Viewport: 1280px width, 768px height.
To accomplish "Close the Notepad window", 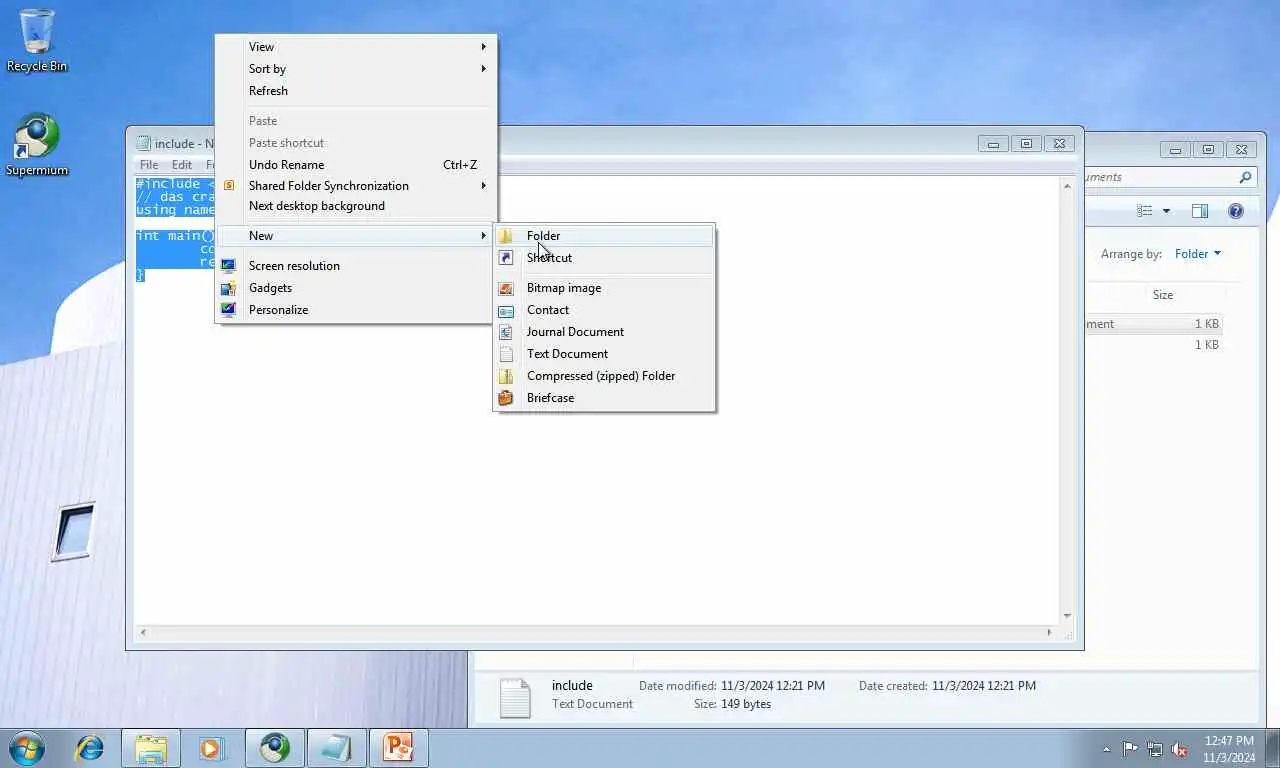I will (1061, 144).
